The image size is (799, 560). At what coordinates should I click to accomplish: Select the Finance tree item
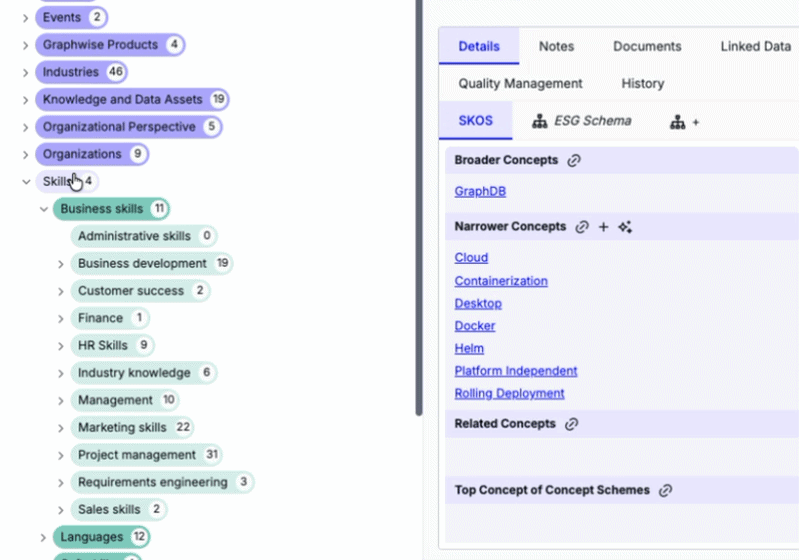(x=110, y=318)
